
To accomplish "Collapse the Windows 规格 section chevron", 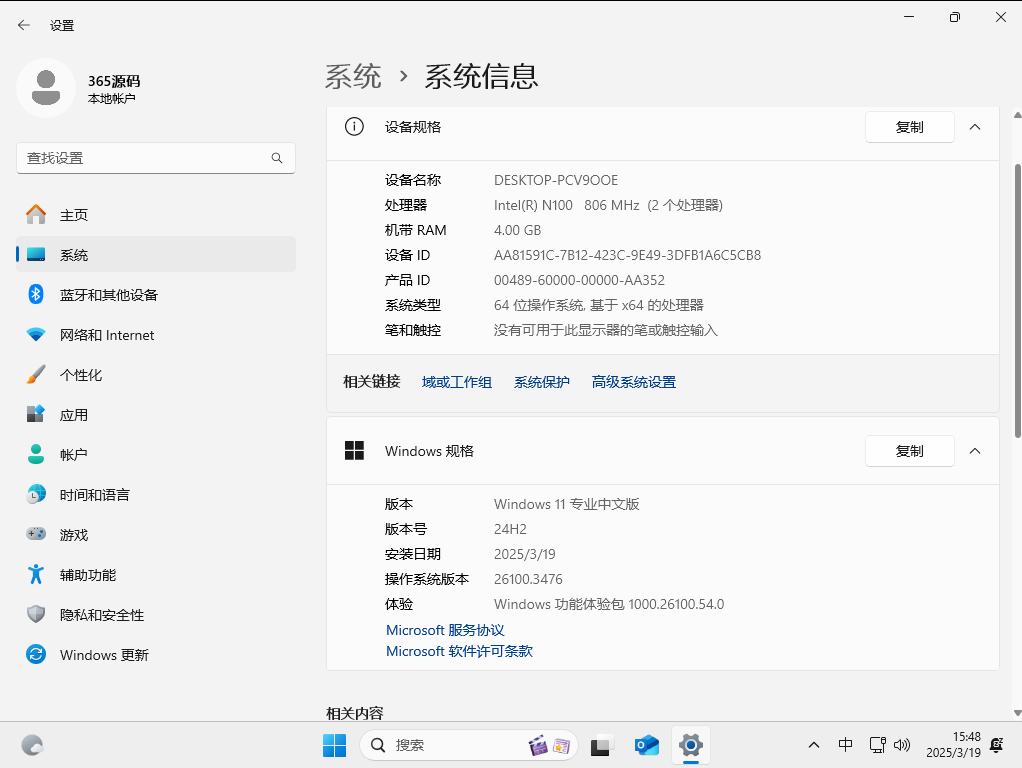I will (975, 451).
